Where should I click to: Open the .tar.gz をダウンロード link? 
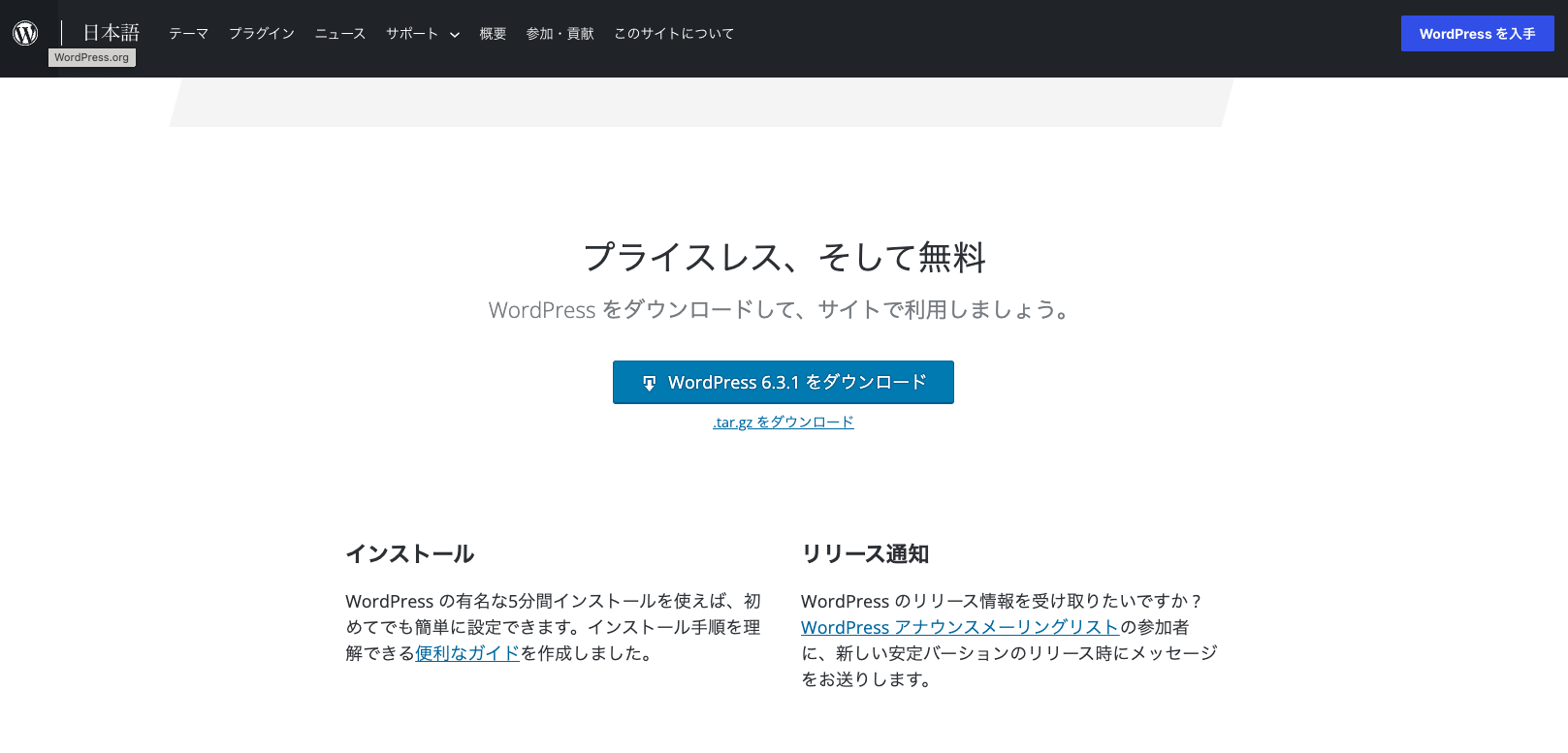pyautogui.click(x=784, y=422)
